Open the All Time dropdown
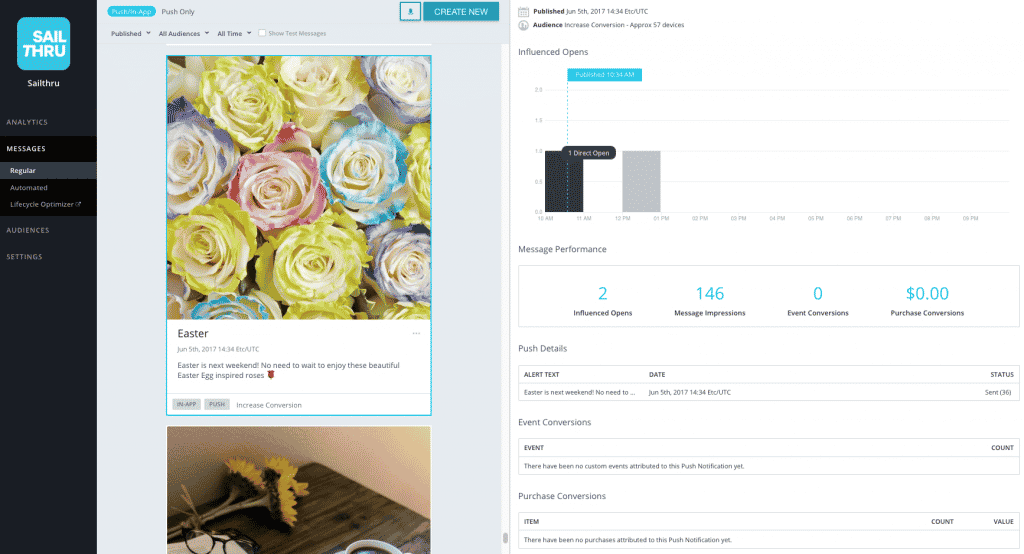The width and height of the screenshot is (1024, 554). [234, 33]
